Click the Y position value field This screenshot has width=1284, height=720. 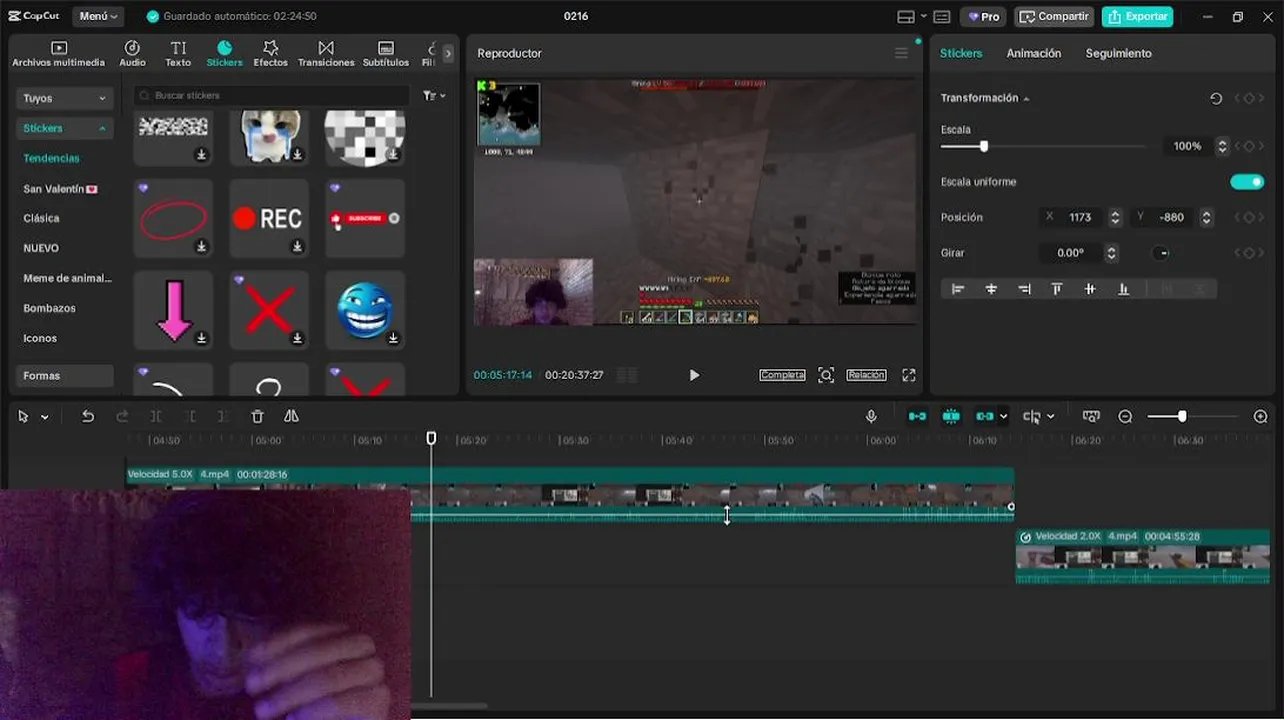(1173, 217)
